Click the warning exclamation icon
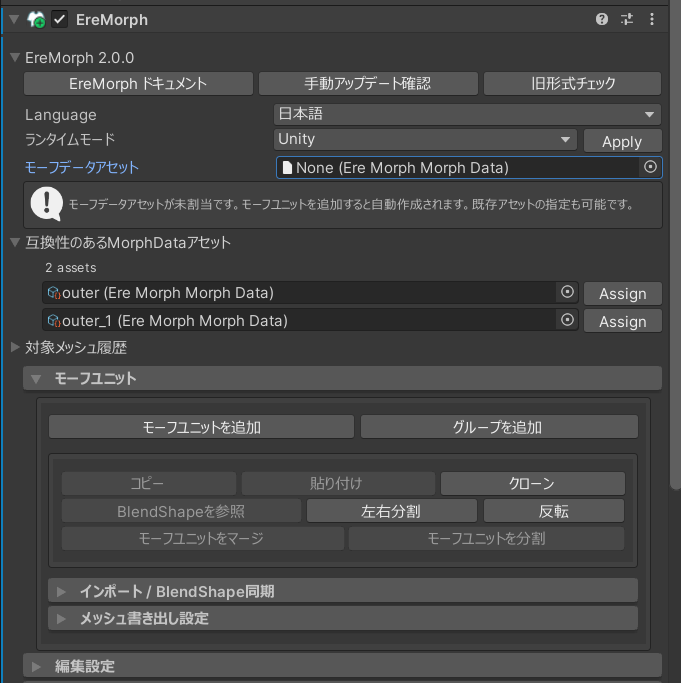Viewport: 681px width, 683px height. pyautogui.click(x=47, y=204)
